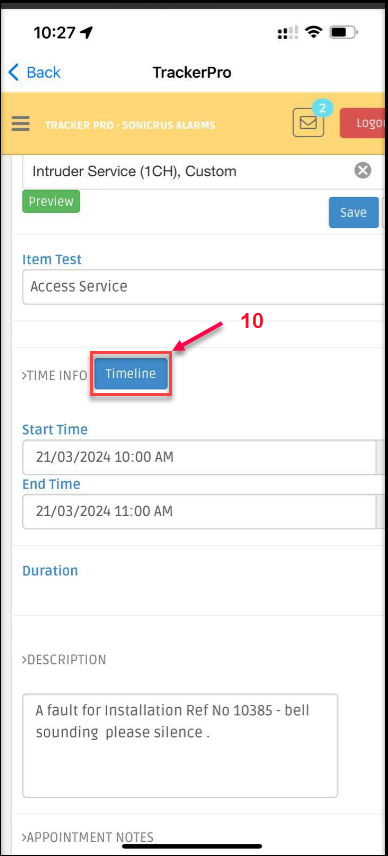
Task: Open the mail envelope messages icon
Action: click(308, 122)
